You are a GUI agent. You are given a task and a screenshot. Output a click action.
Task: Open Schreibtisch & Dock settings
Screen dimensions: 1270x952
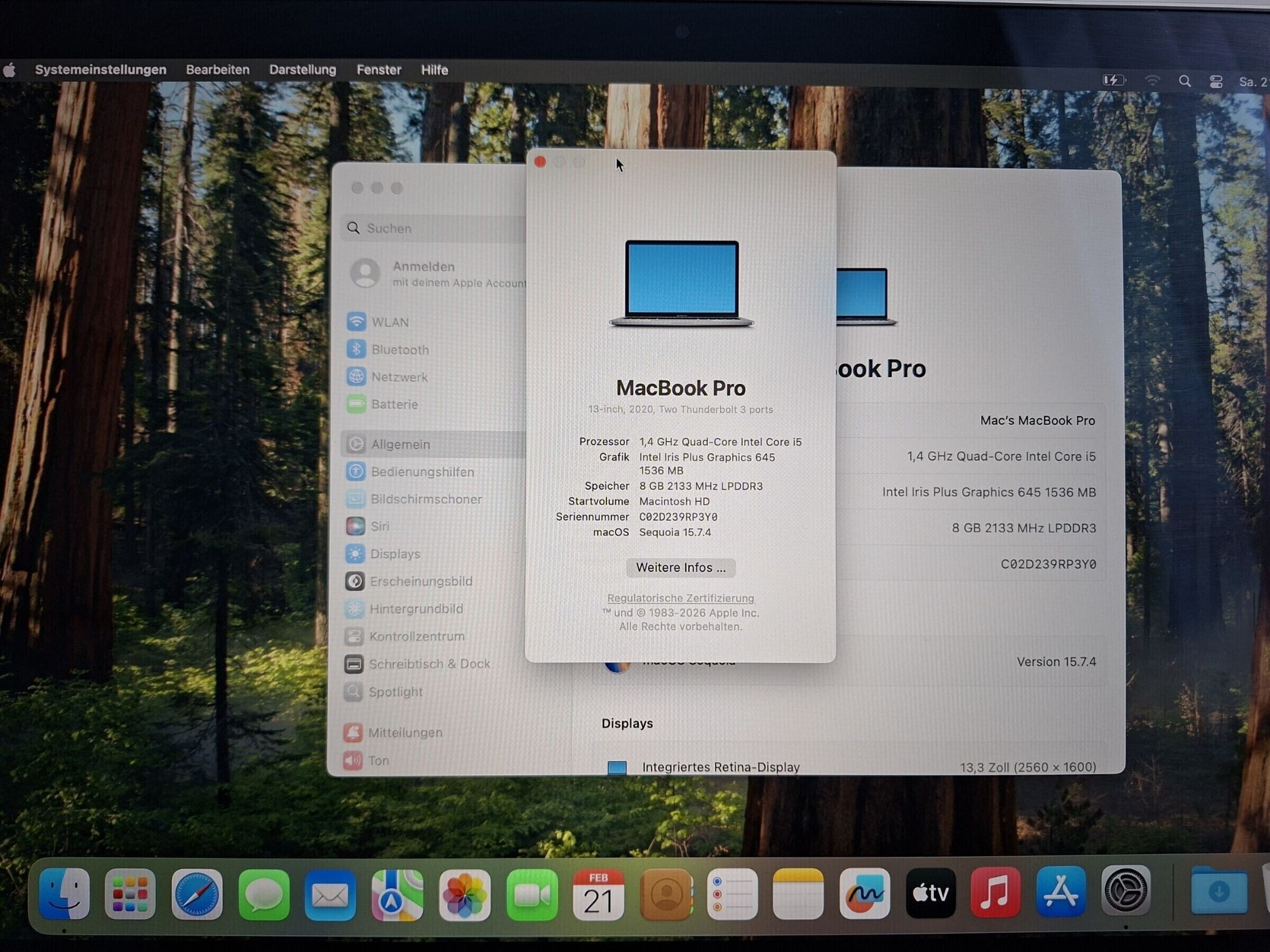click(x=429, y=664)
